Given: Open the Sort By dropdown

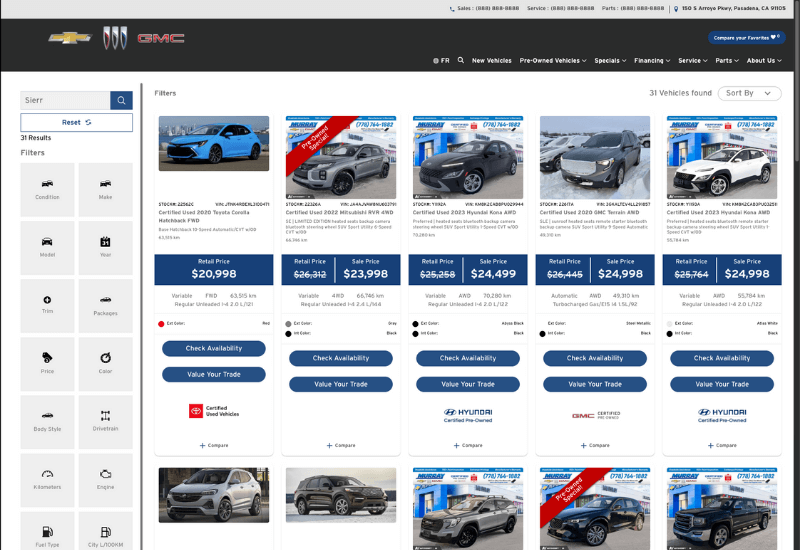Looking at the screenshot, I should 751,93.
